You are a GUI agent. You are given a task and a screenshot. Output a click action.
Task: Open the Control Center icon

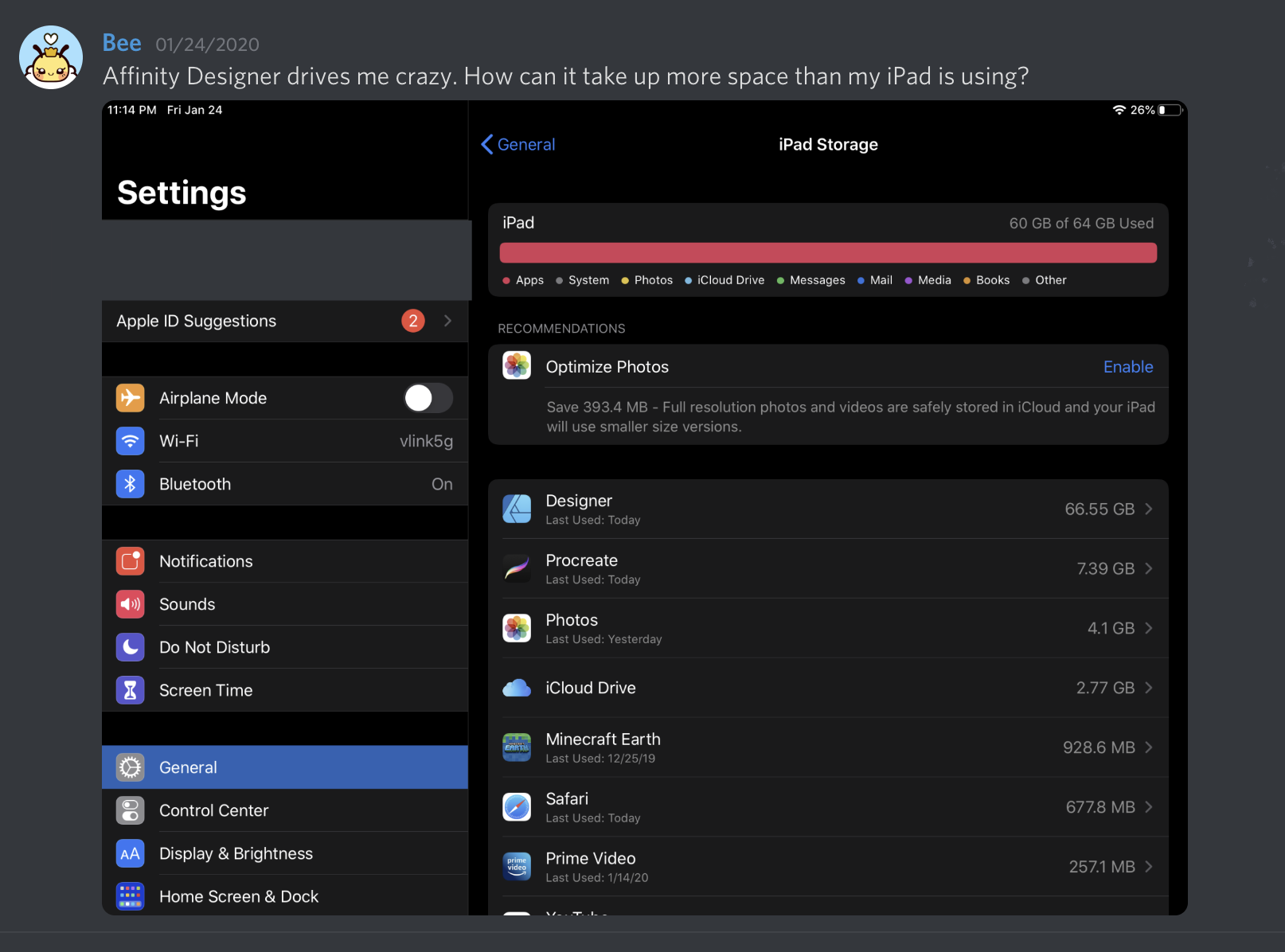click(131, 810)
